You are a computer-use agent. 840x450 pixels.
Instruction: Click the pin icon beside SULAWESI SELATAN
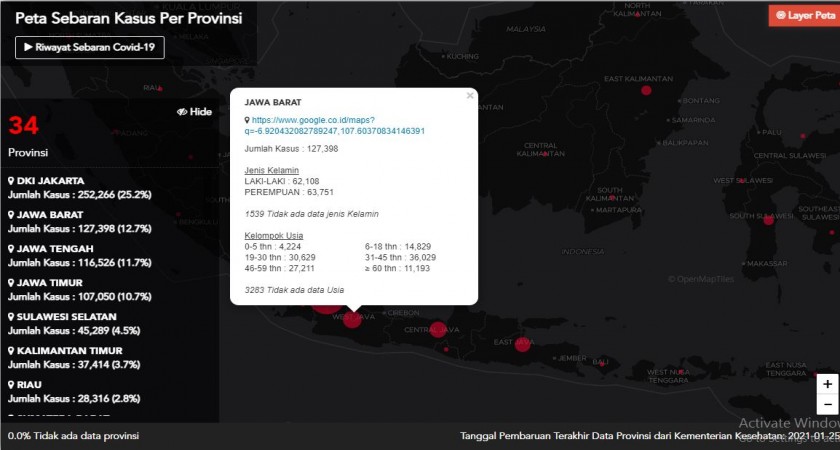(x=11, y=317)
